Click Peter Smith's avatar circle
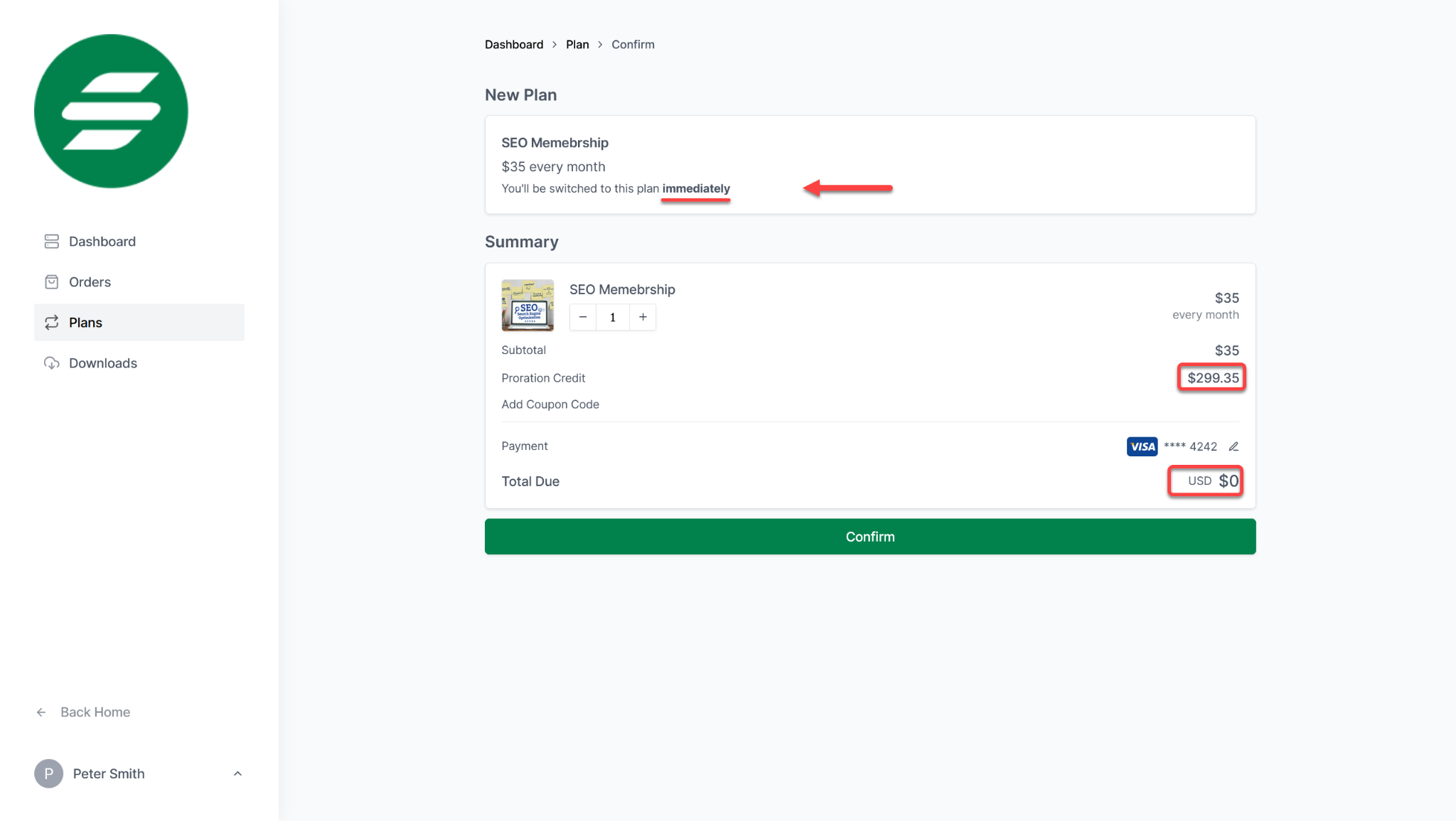This screenshot has height=821, width=1456. pyautogui.click(x=48, y=773)
